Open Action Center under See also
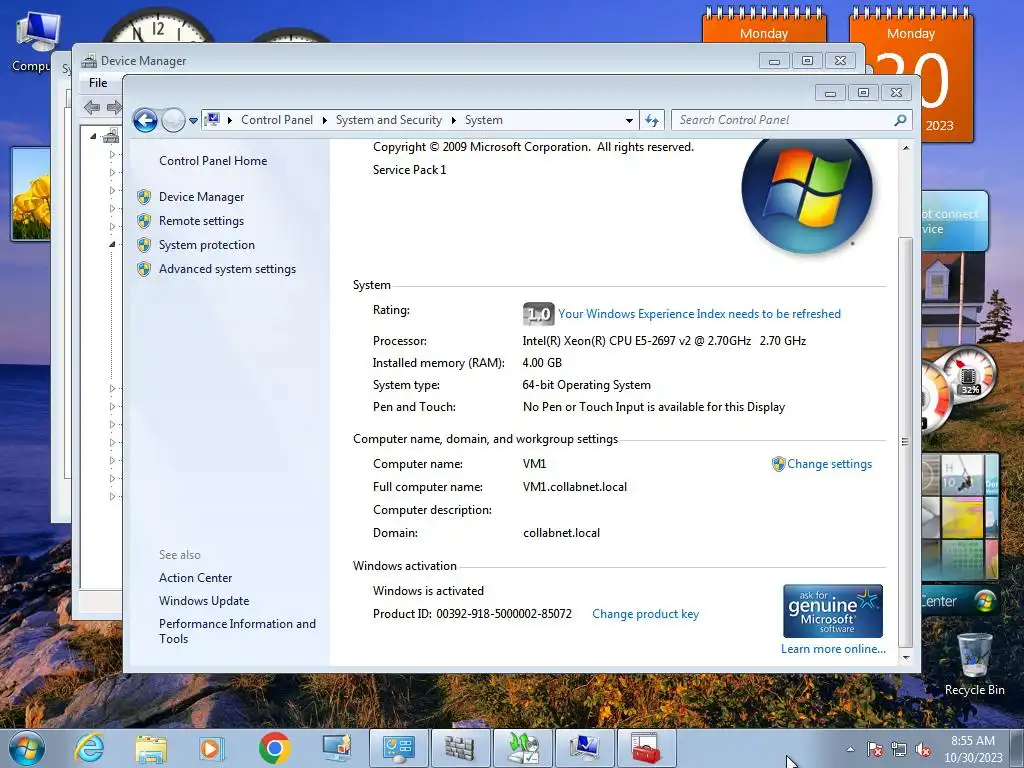This screenshot has width=1024, height=768. coord(195,578)
